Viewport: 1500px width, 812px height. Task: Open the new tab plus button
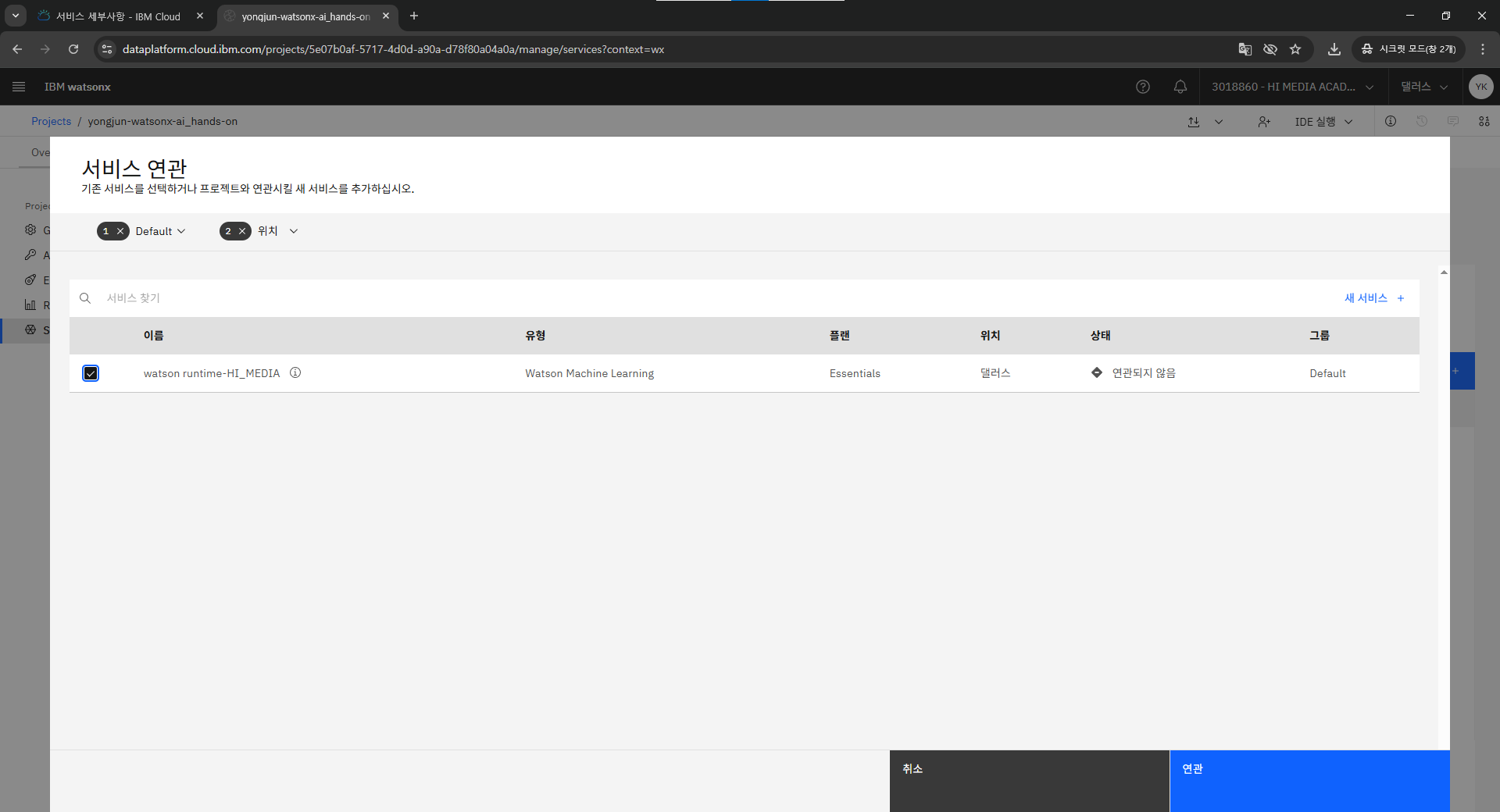pyautogui.click(x=414, y=16)
